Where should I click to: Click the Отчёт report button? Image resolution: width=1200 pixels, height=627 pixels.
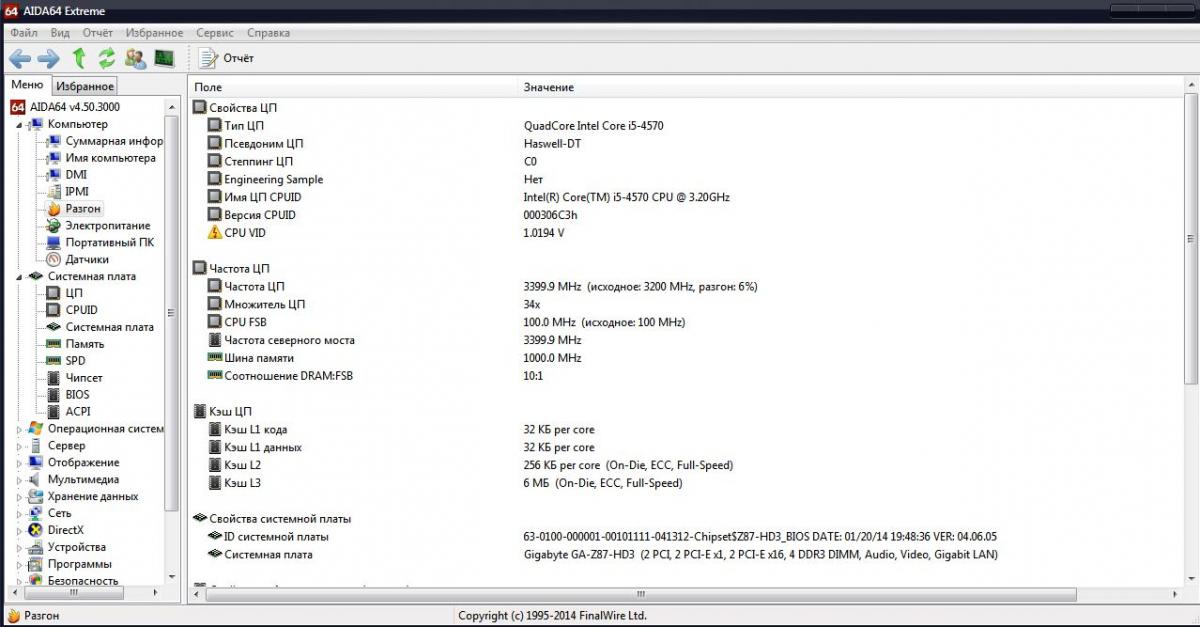(227, 58)
